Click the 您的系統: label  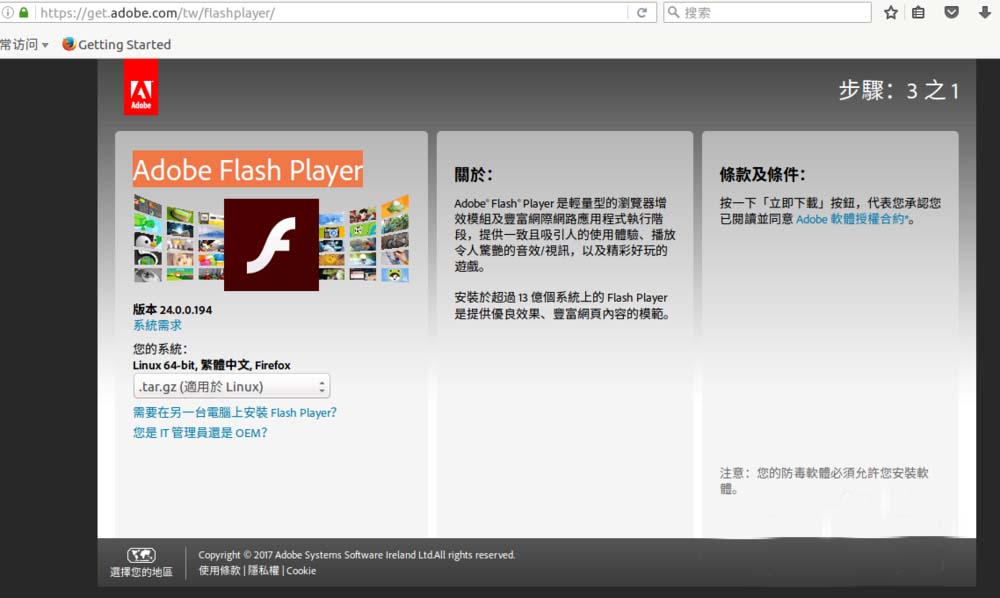tap(160, 349)
